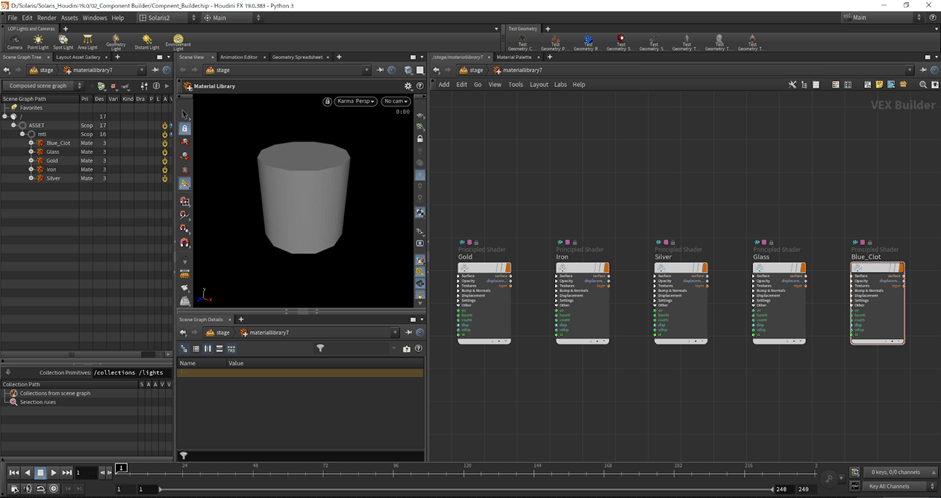This screenshot has width=941, height=498.
Task: Switch to the Geometry Spreadsheet tab
Action: [x=296, y=57]
